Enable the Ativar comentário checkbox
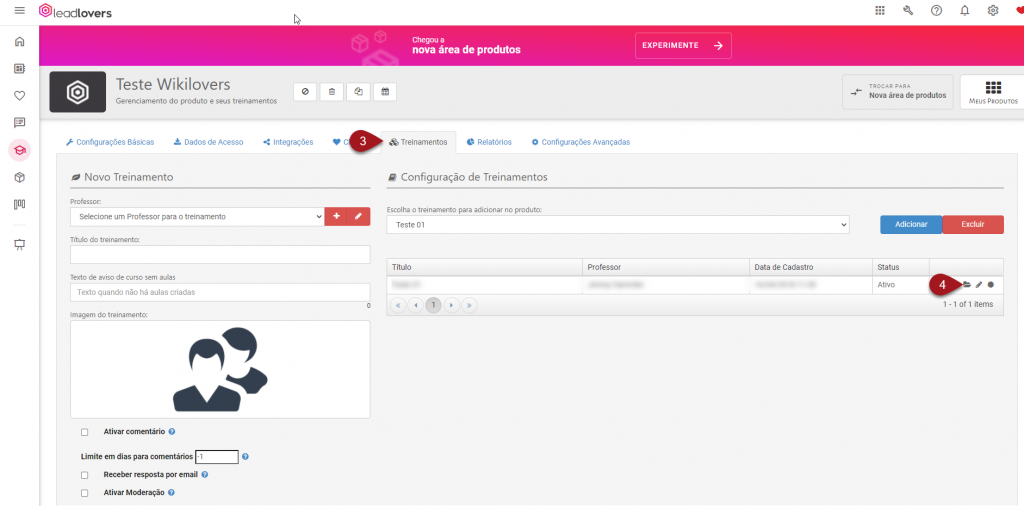 click(85, 432)
